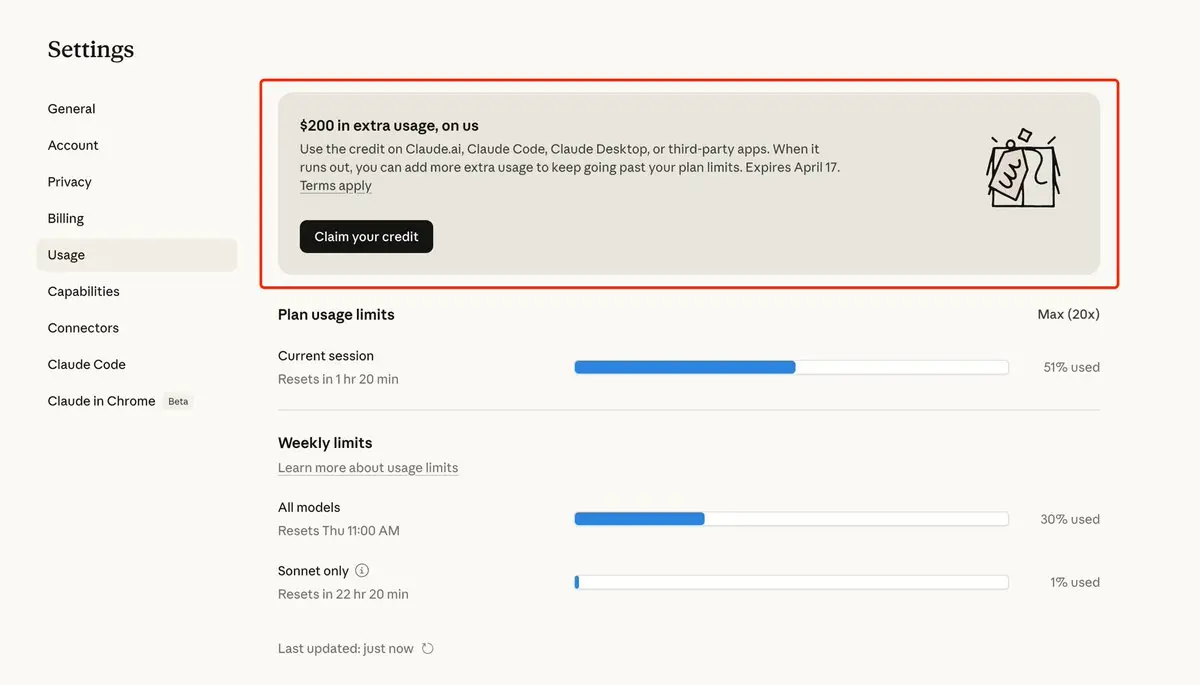This screenshot has height=685, width=1200.
Task: Click the refresh icon beside Last updated
Action: (x=428, y=649)
